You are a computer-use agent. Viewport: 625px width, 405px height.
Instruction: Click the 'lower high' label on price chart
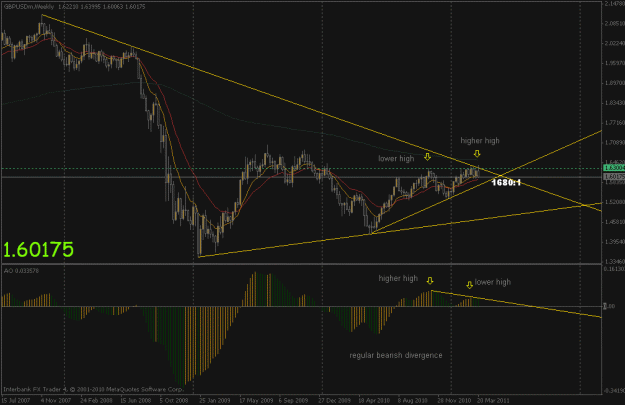396,159
